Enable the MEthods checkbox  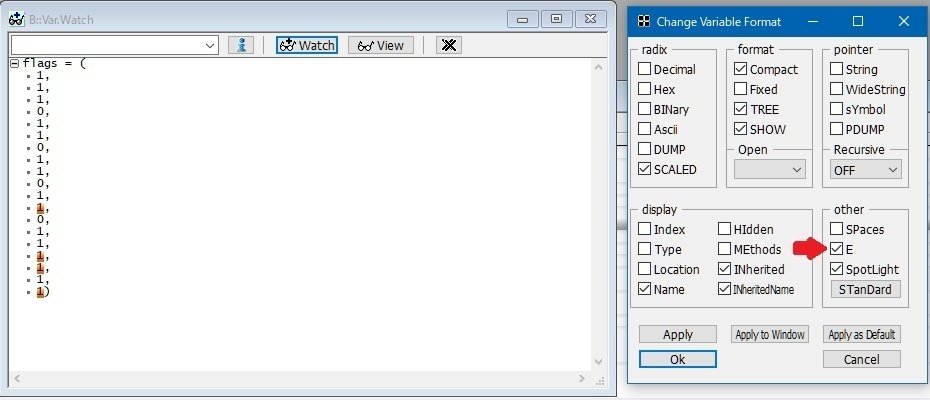click(x=724, y=249)
